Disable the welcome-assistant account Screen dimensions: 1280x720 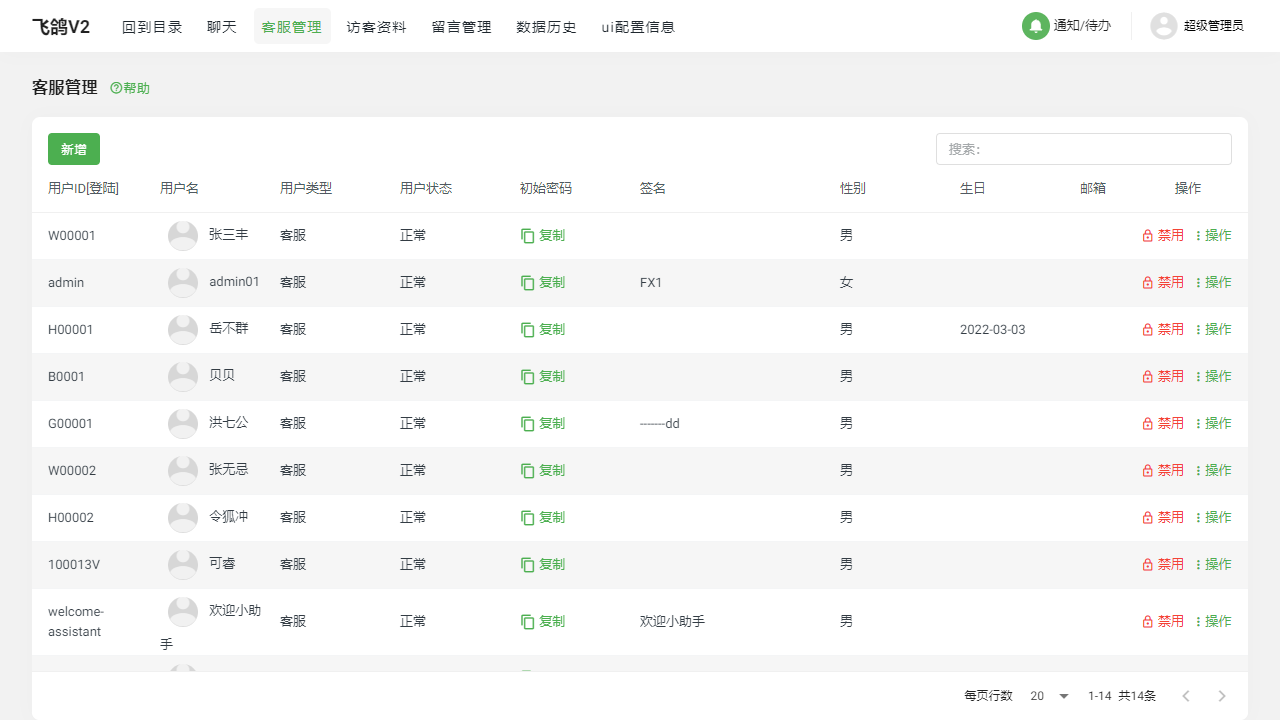point(1163,622)
